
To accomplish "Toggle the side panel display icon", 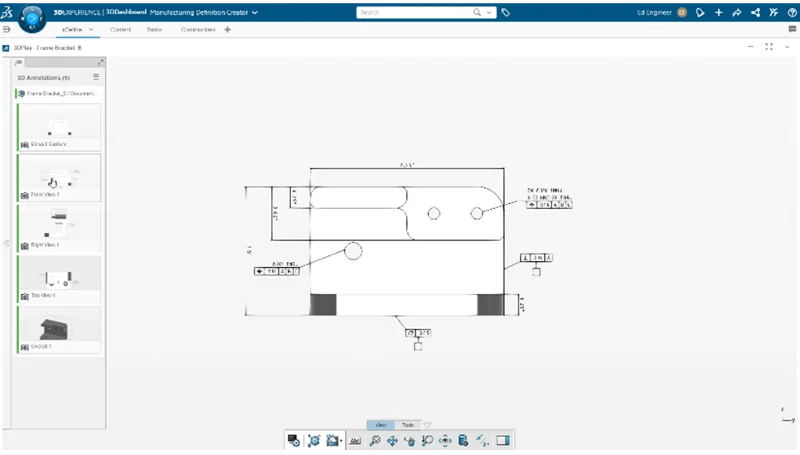I will [x=503, y=440].
